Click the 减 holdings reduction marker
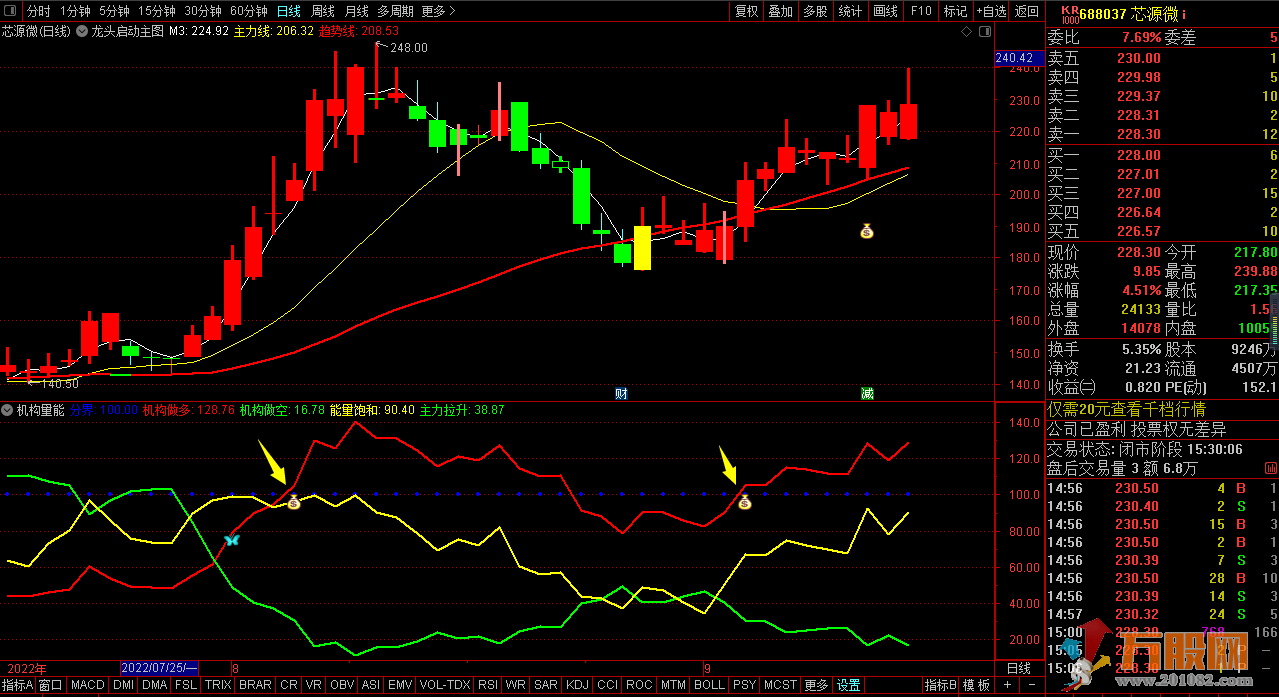 [x=867, y=394]
